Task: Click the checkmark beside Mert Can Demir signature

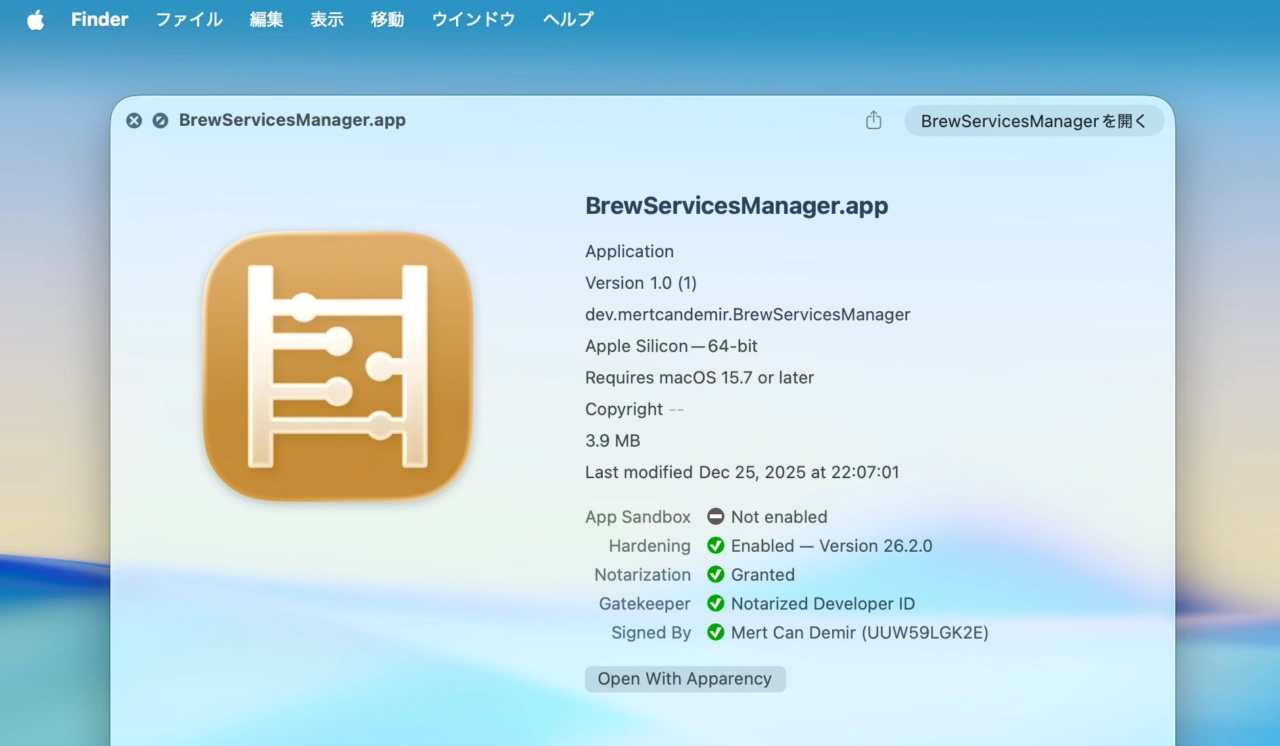Action: tap(716, 633)
